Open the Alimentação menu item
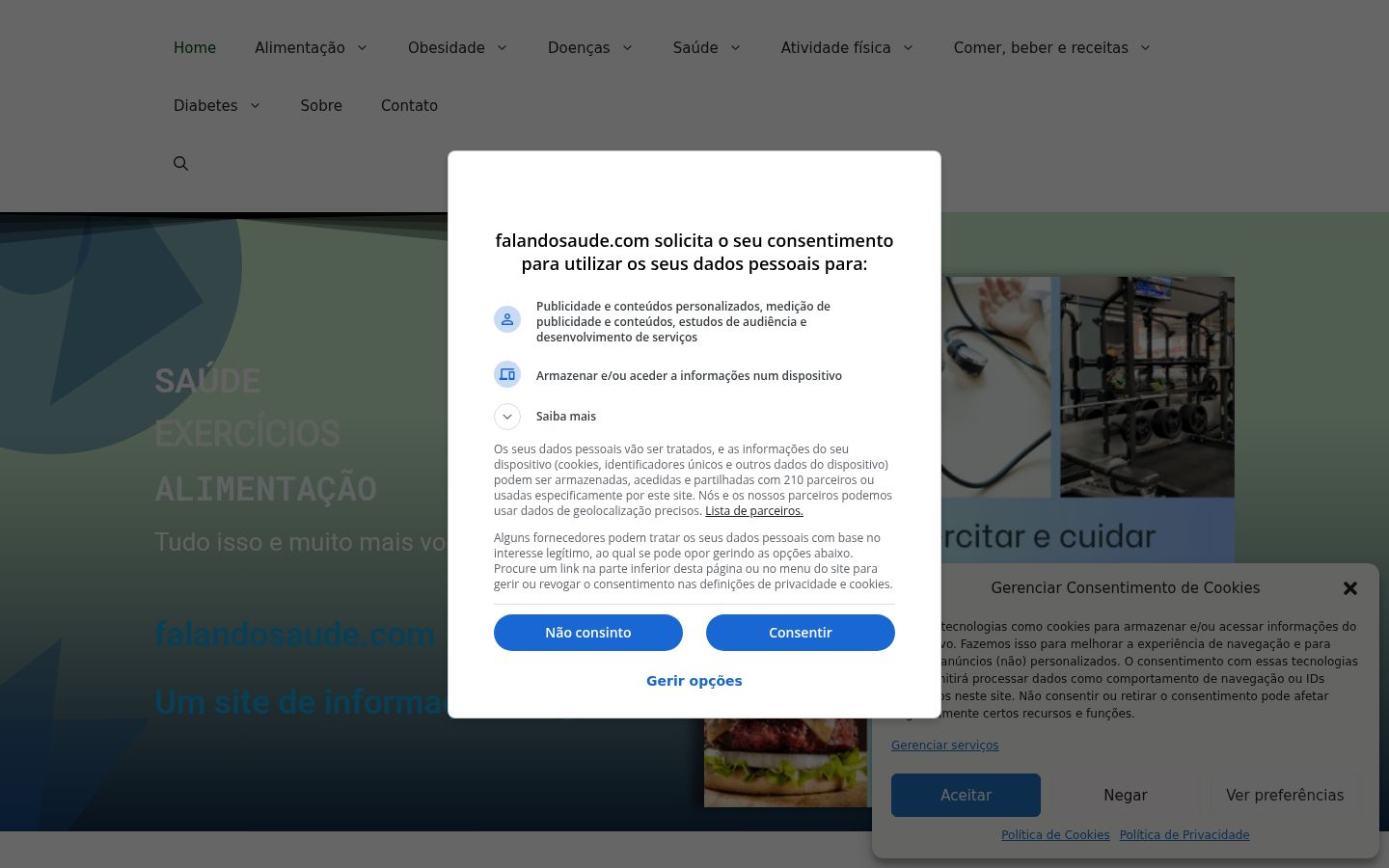Viewport: 1389px width, 868px height. point(300,48)
